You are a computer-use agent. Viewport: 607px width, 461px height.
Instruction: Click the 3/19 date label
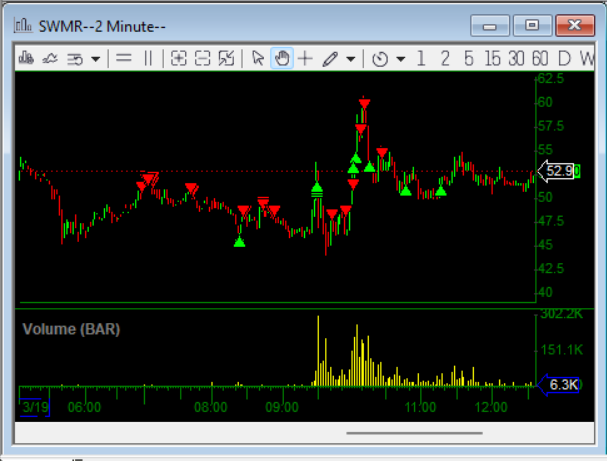35,407
